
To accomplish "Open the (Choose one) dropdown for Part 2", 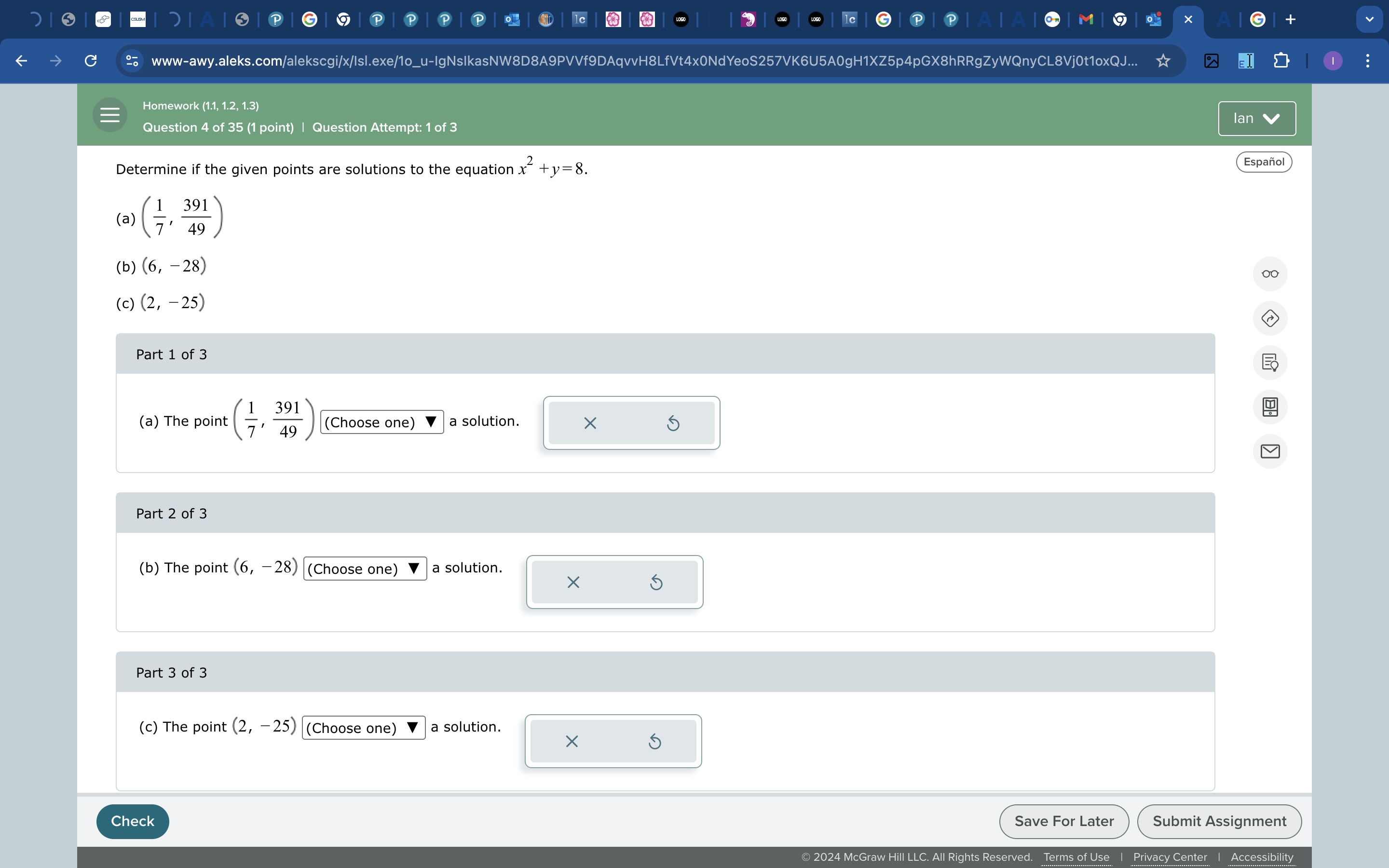I will (364, 569).
